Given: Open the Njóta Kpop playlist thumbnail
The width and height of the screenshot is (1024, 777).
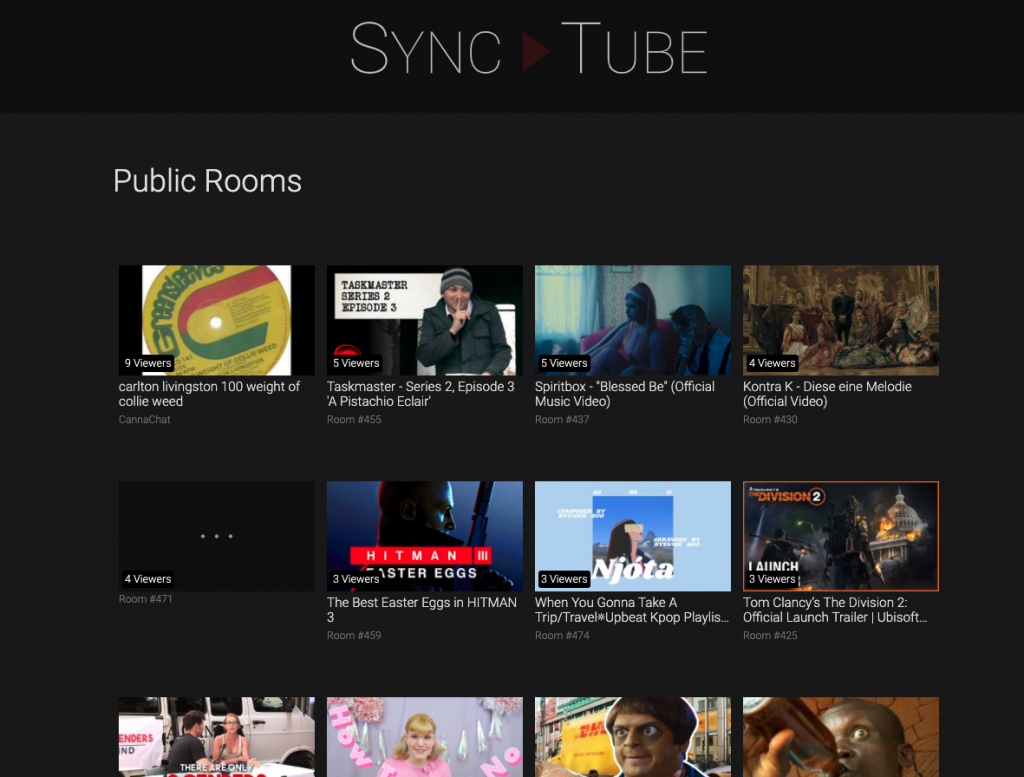Looking at the screenshot, I should pyautogui.click(x=632, y=536).
